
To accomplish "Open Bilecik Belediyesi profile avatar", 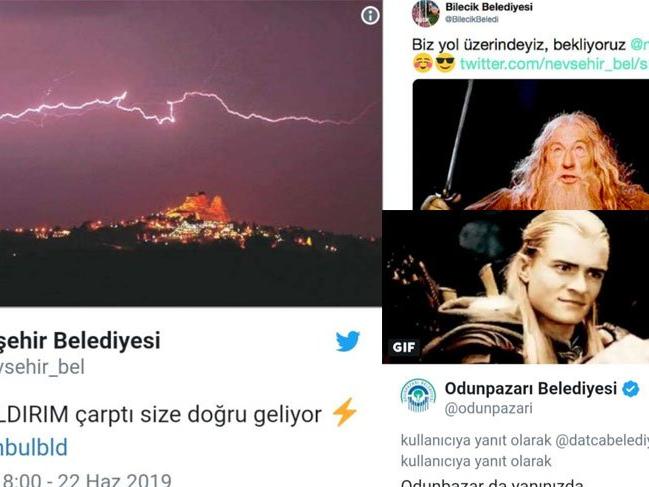I will click(x=425, y=13).
